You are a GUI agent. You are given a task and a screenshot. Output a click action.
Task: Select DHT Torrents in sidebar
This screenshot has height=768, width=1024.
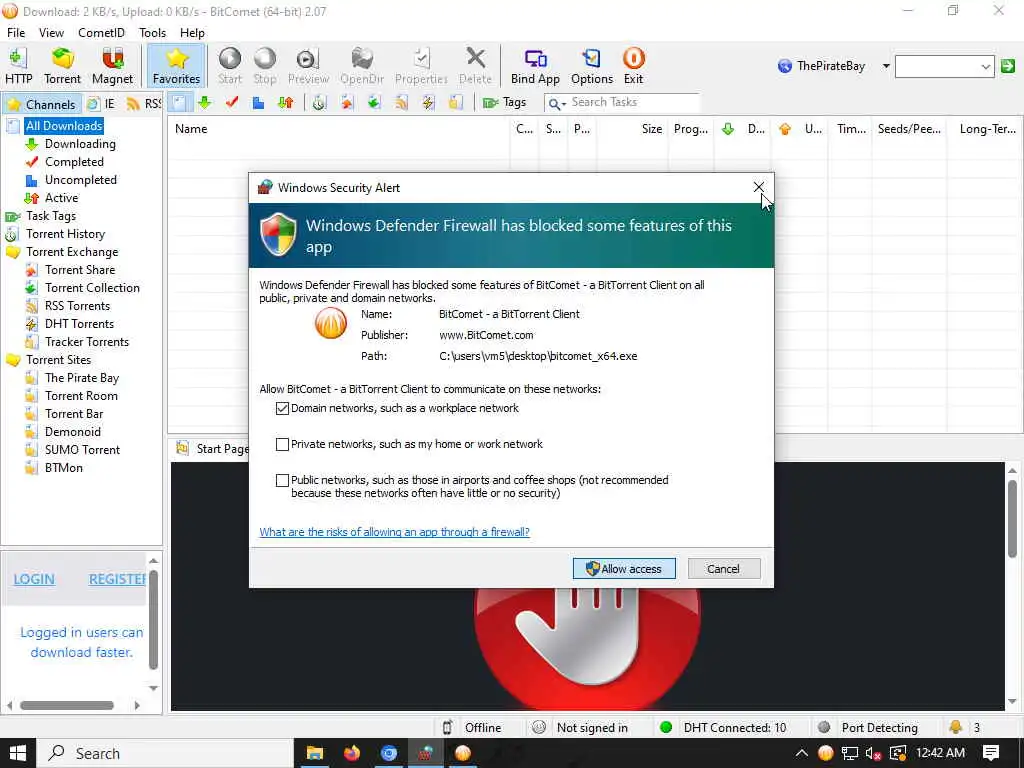click(x=79, y=324)
